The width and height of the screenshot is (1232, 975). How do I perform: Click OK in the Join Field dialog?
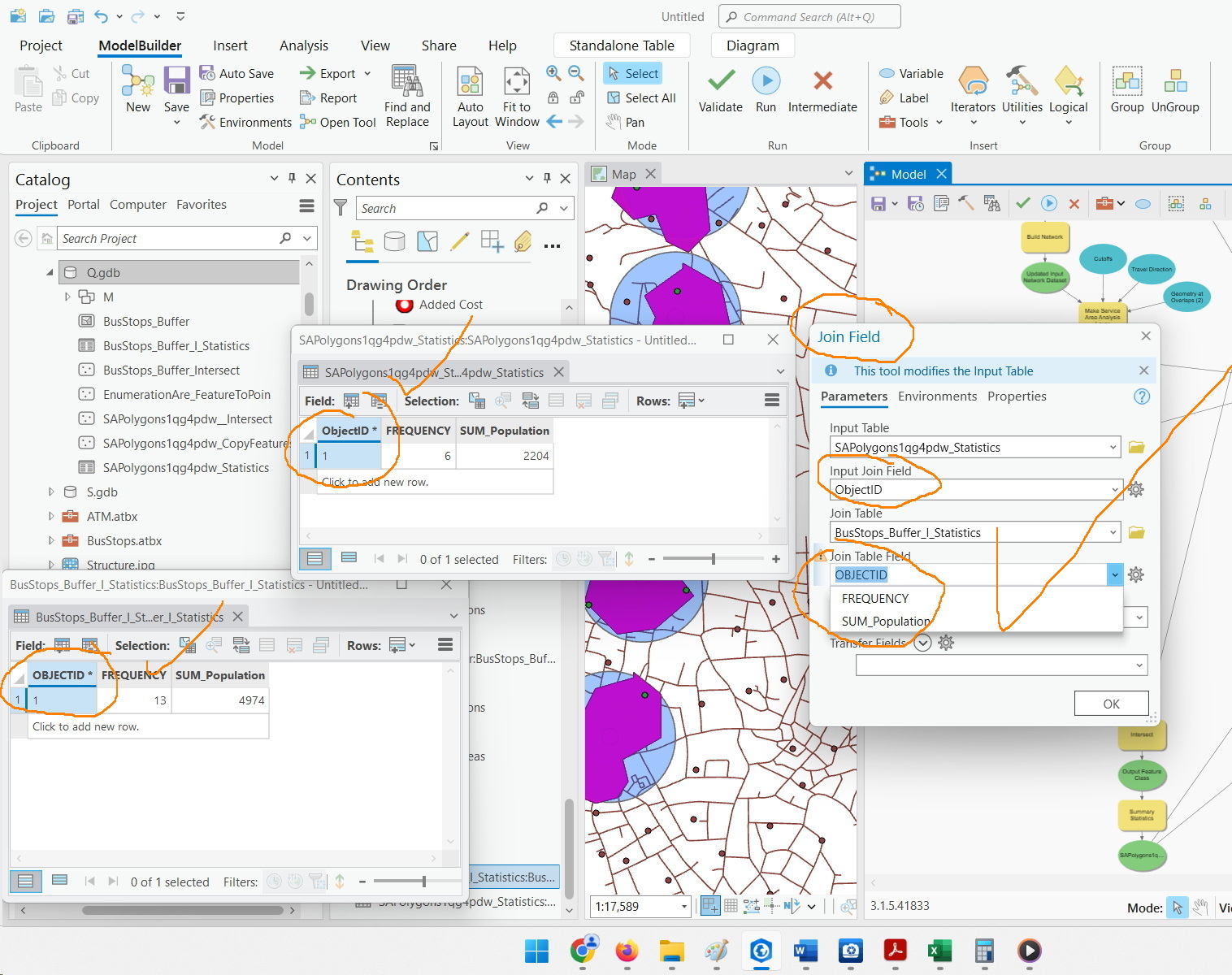click(1111, 703)
